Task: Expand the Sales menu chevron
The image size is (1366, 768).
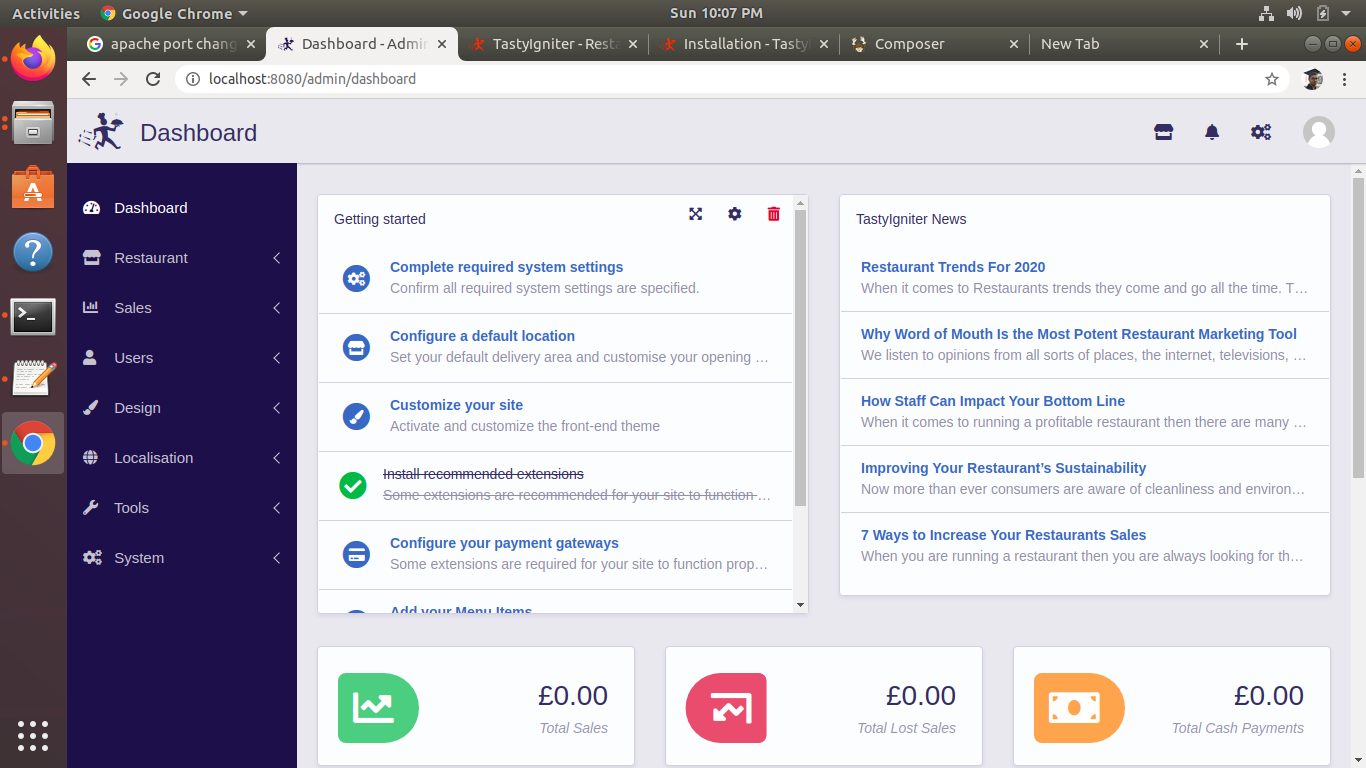Action: [277, 308]
